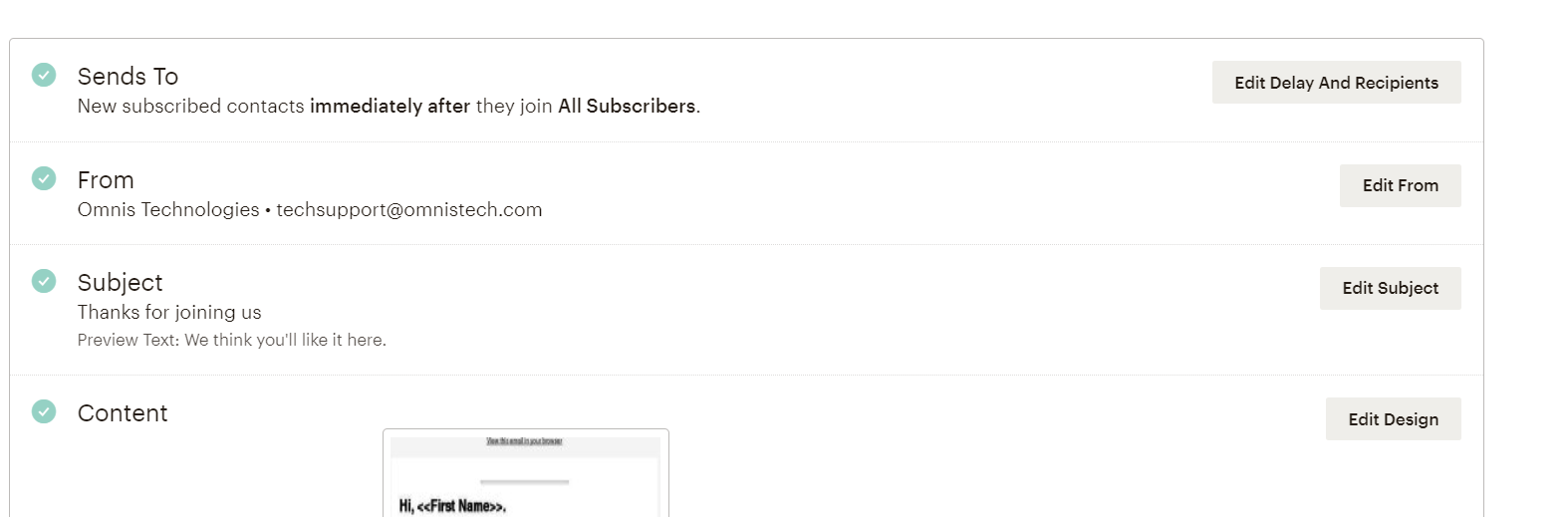1568x517 pixels.
Task: Click the Content section heading
Action: coord(123,413)
